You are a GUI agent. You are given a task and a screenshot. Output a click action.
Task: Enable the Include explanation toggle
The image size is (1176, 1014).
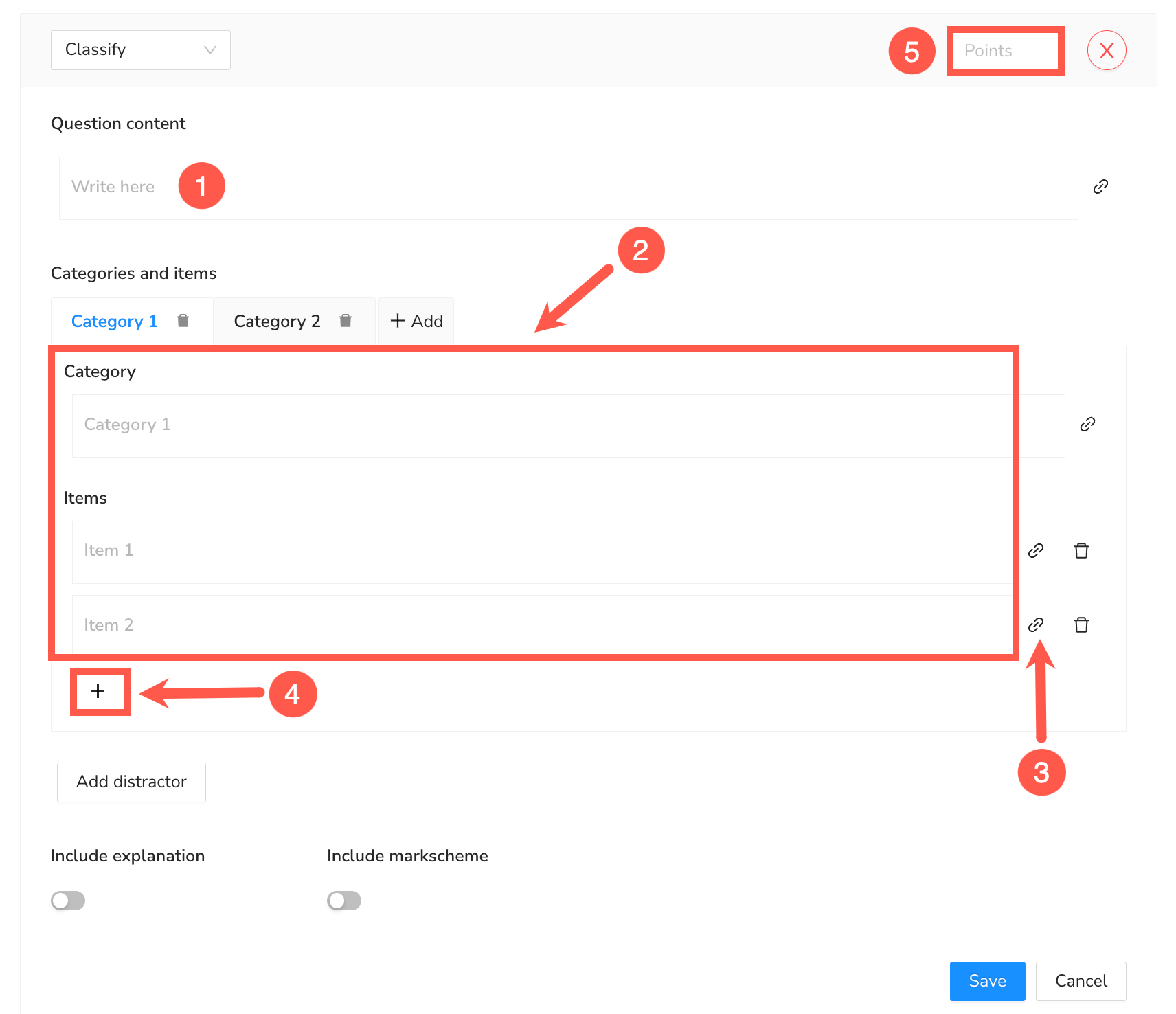pyautogui.click(x=68, y=901)
